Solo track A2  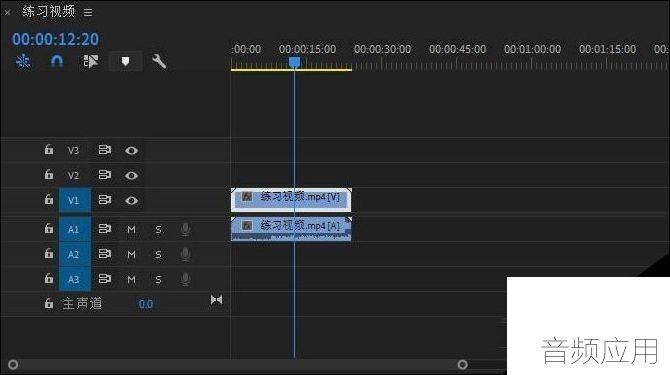point(158,255)
